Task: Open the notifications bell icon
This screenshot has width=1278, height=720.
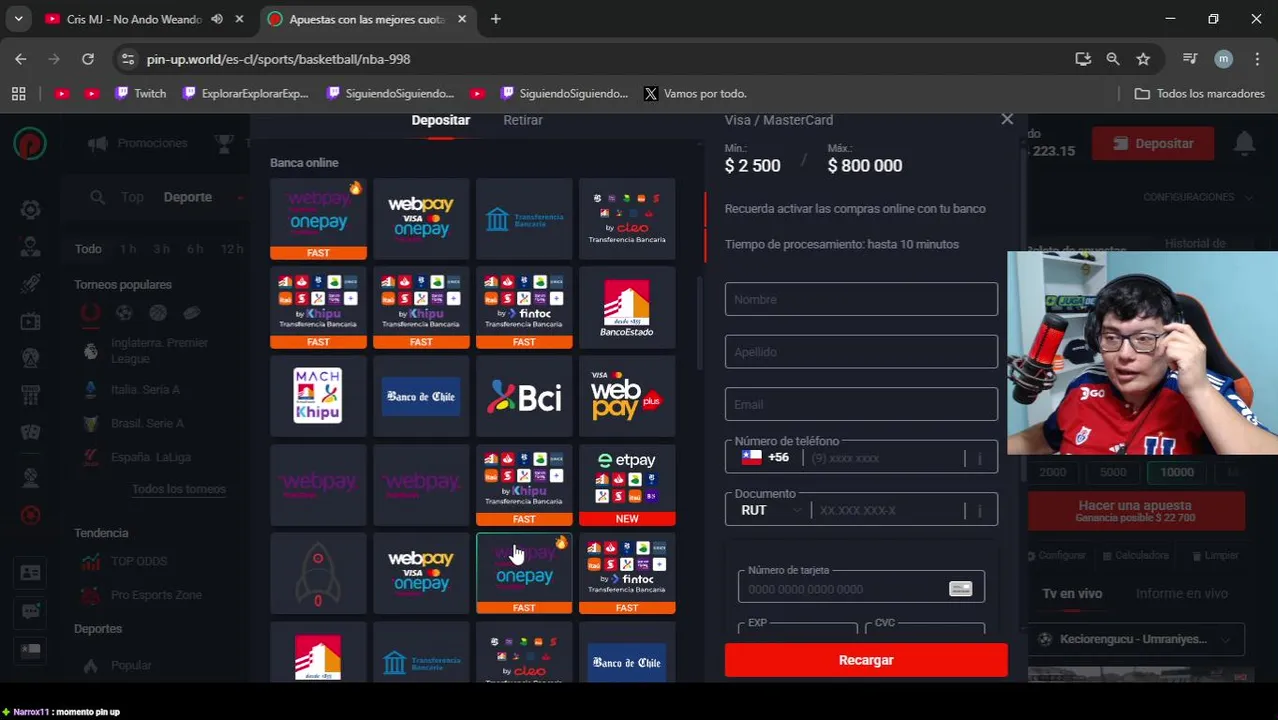Action: [x=1244, y=143]
